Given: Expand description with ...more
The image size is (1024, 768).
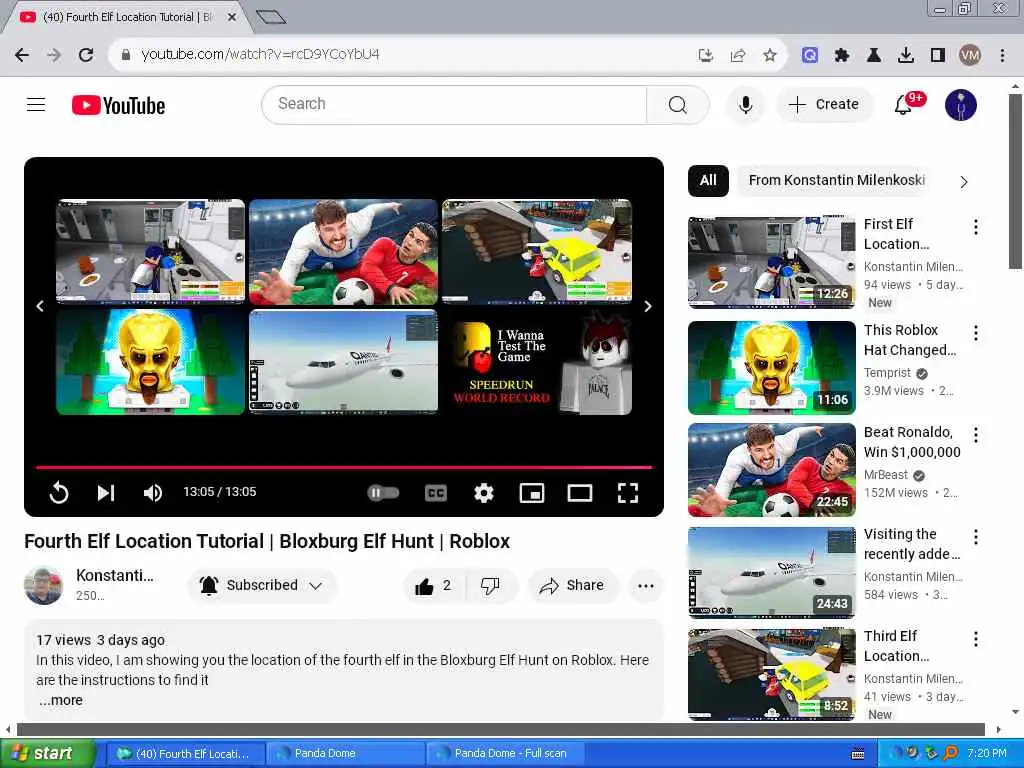Looking at the screenshot, I should coord(61,700).
